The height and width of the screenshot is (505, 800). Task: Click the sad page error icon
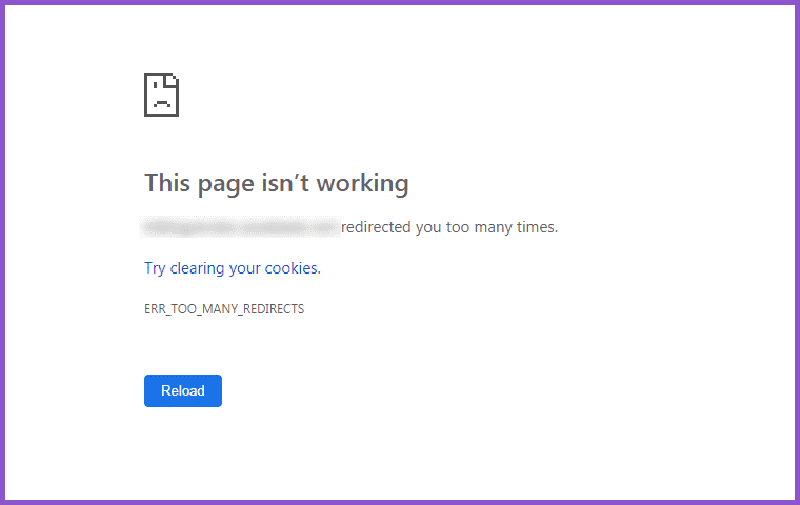tap(161, 95)
